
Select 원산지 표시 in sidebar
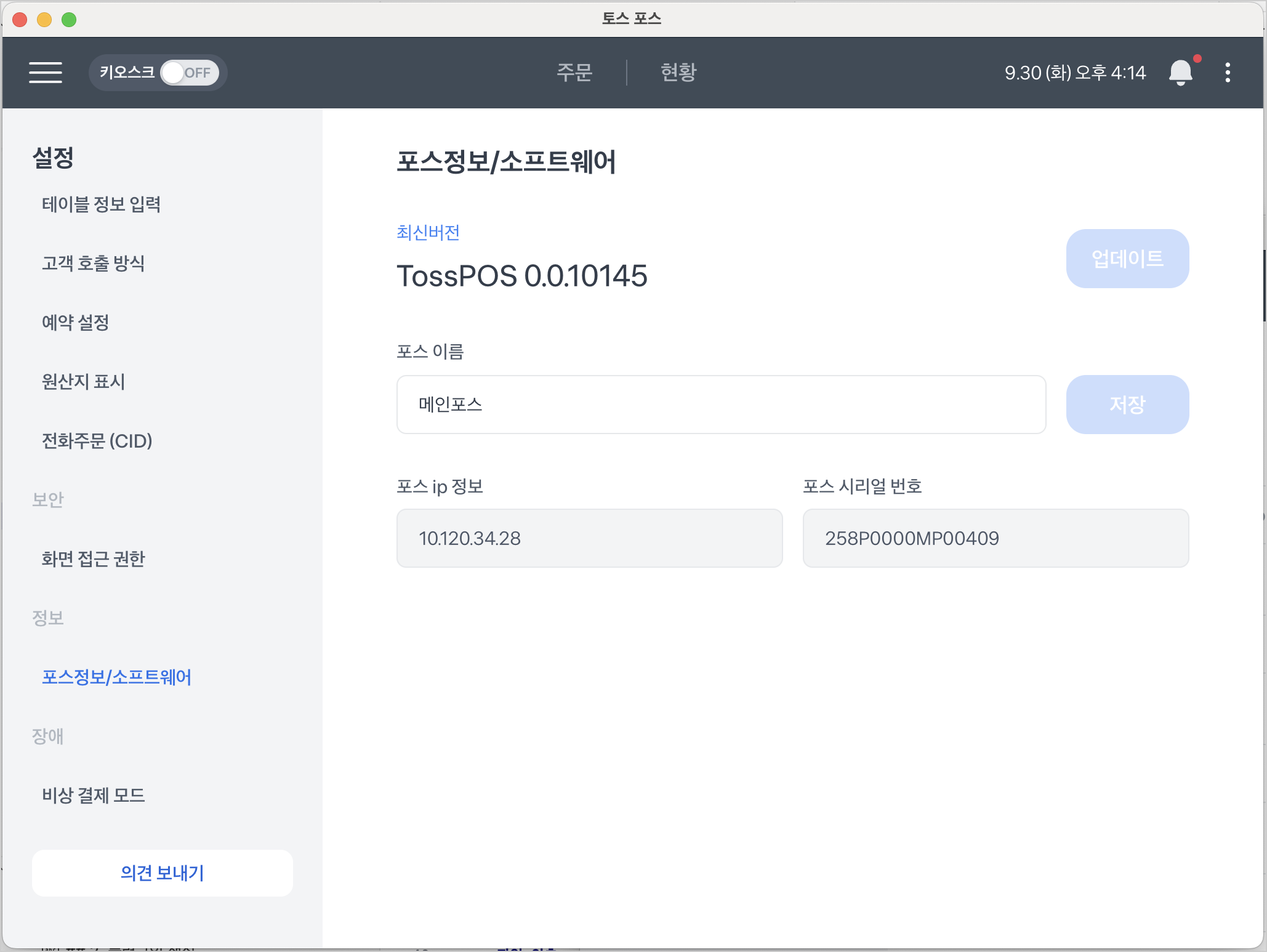click(x=83, y=382)
